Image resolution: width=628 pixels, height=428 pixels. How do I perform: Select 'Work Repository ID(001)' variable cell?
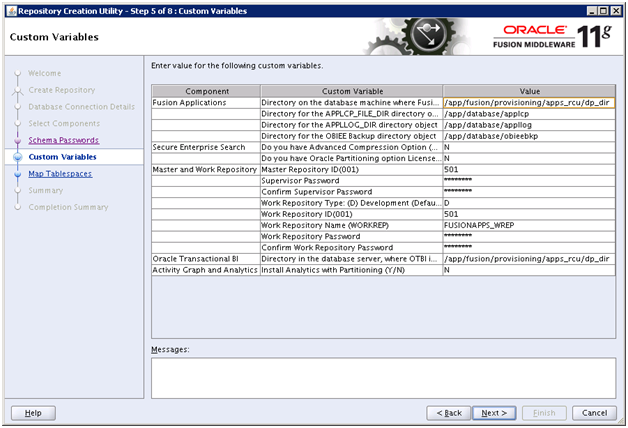tap(352, 215)
